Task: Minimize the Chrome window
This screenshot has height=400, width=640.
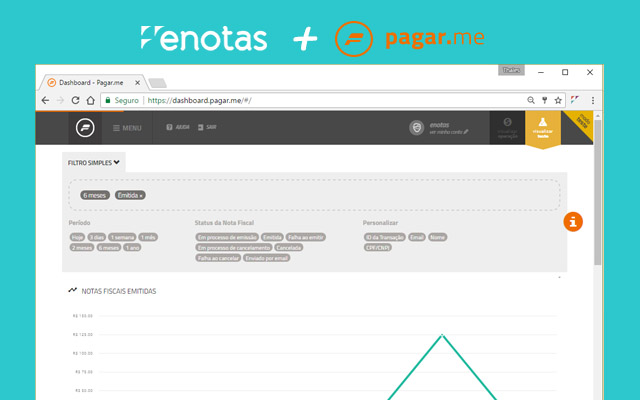Action: 541,72
